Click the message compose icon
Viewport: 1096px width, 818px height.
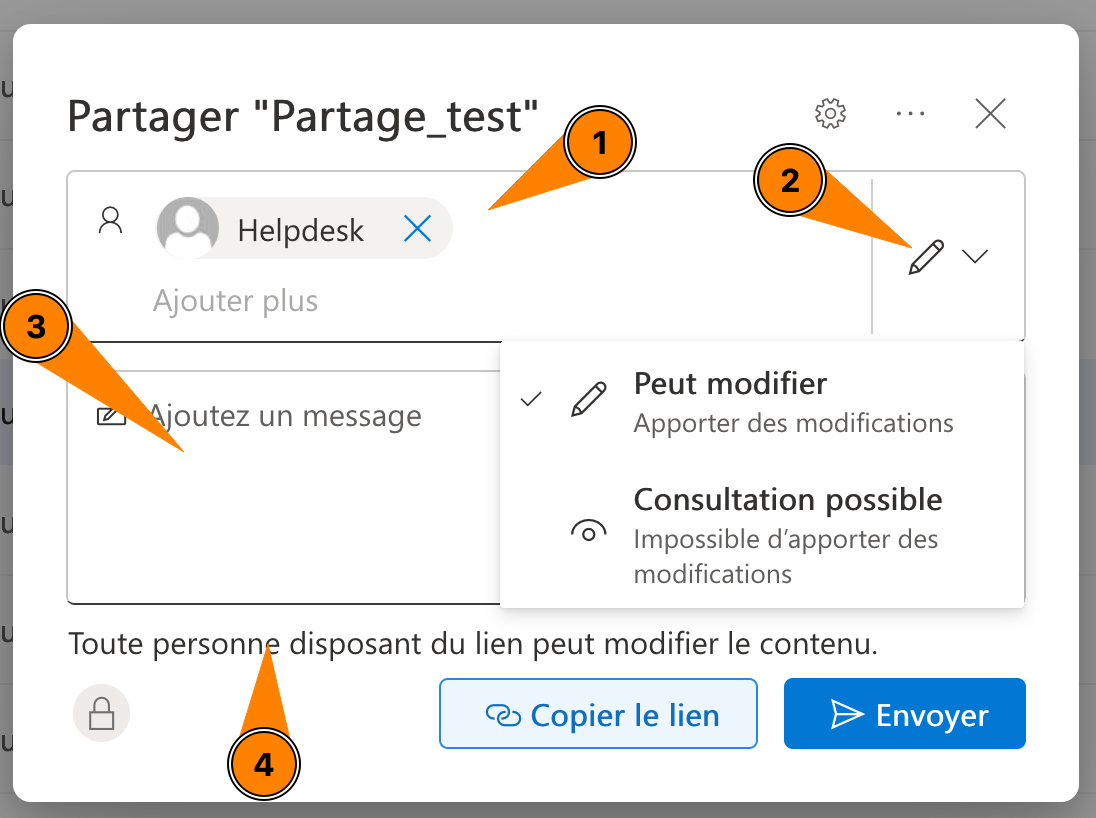pyautogui.click(x=111, y=417)
